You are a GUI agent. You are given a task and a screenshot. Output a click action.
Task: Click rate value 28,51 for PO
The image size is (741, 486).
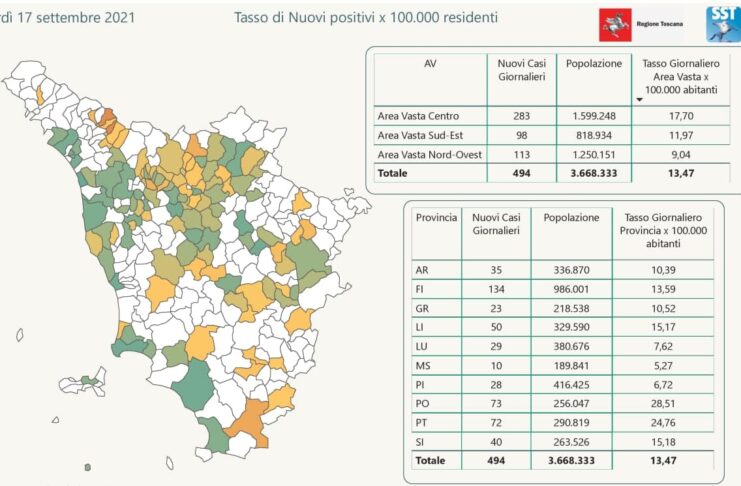(x=663, y=404)
